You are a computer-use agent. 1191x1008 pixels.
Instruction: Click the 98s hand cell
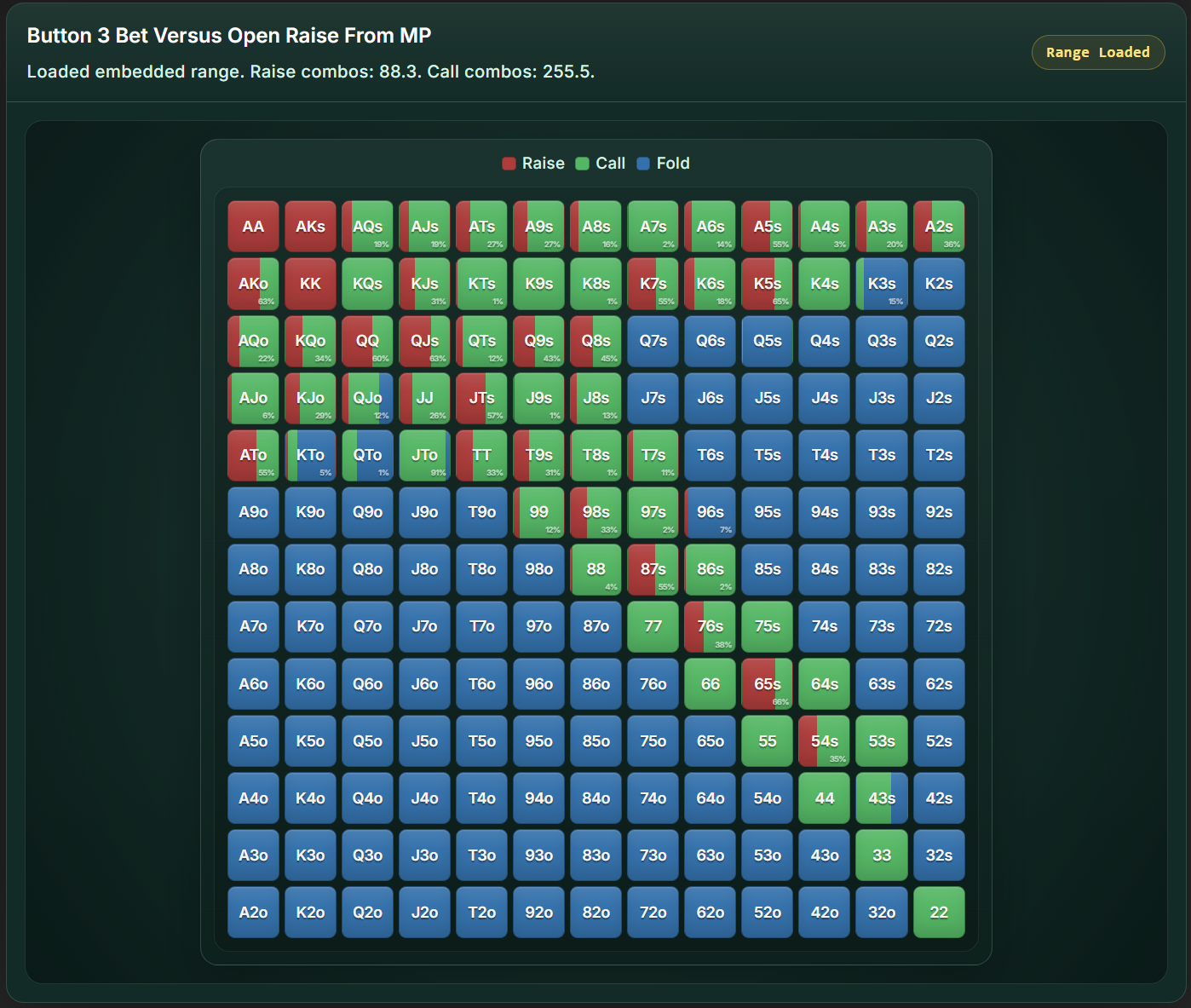pos(595,512)
